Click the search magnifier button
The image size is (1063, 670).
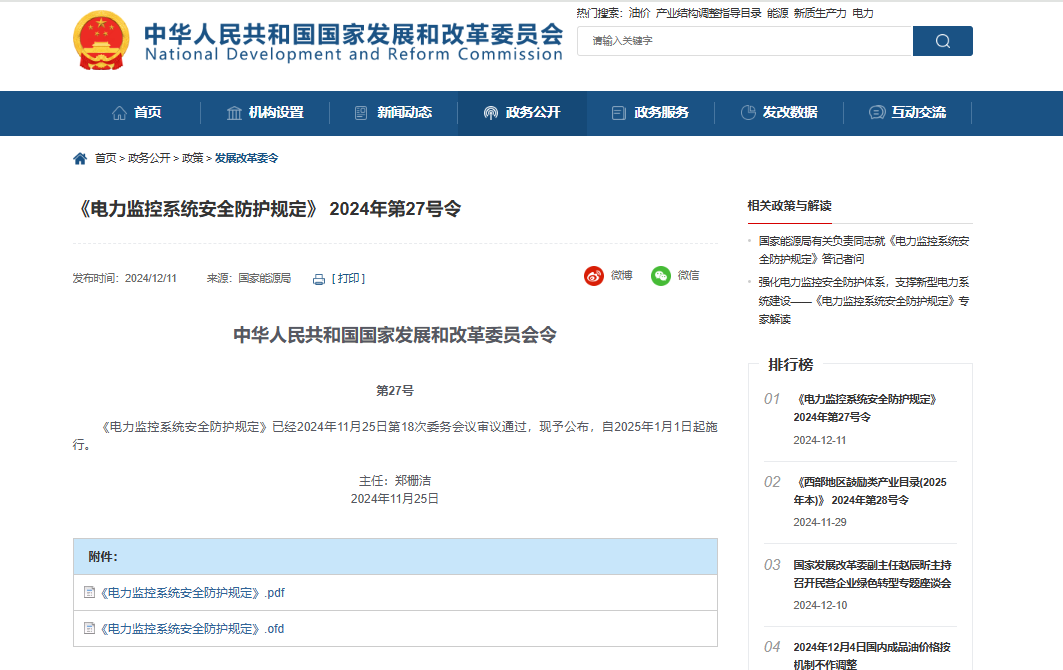pos(942,41)
